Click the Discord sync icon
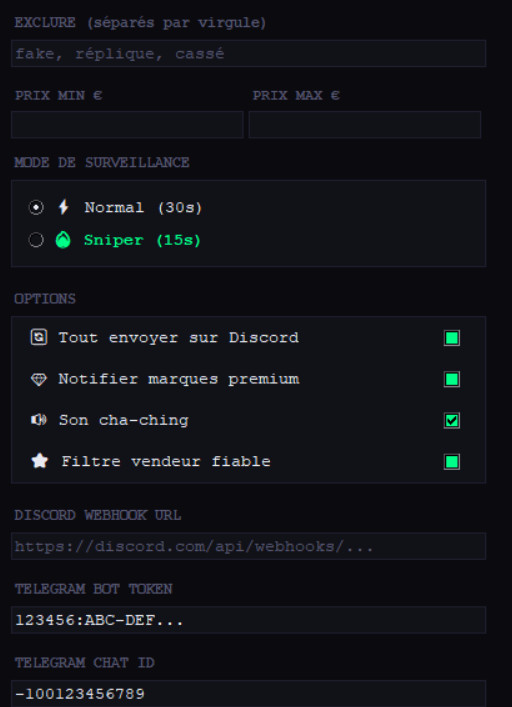Screen dimensions: 512x707 click(x=39, y=337)
